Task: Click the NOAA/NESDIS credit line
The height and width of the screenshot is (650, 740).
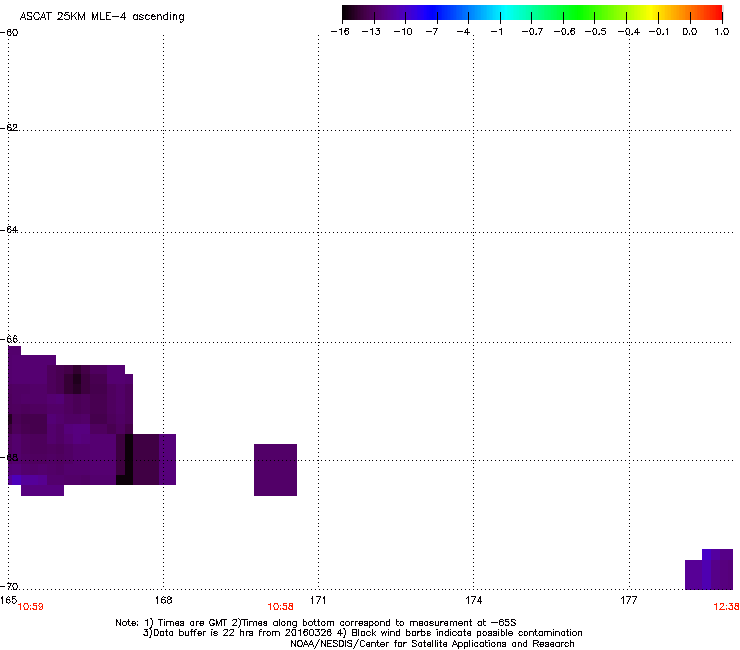Action: (432, 644)
